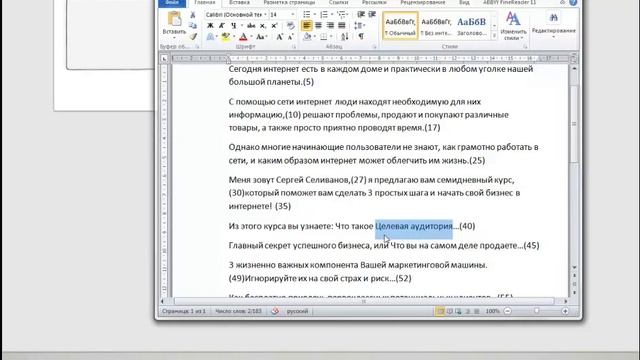Open the Change Case (Aa) menu

[x=261, y=37]
